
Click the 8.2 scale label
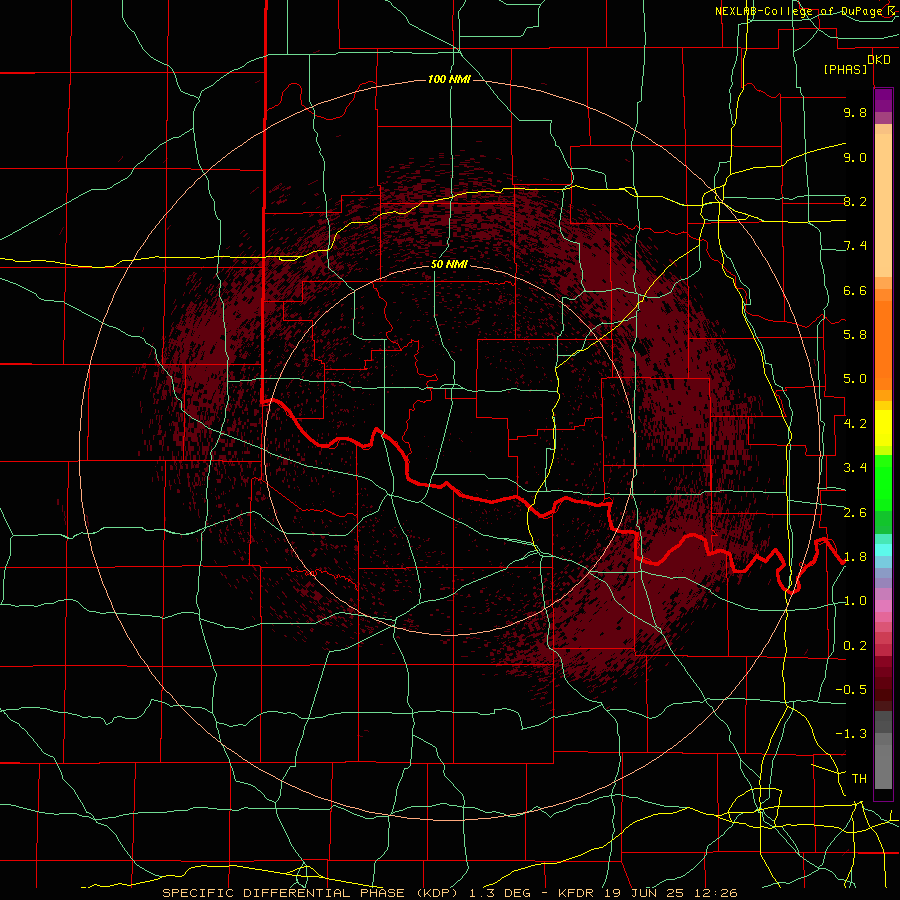point(855,202)
